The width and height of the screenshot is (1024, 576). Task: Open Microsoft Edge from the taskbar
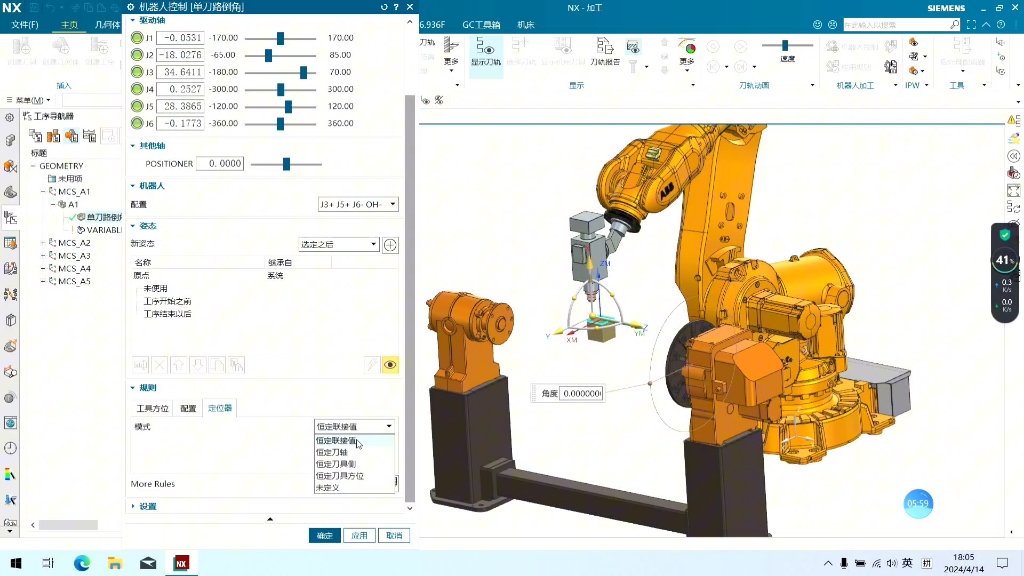[x=82, y=563]
